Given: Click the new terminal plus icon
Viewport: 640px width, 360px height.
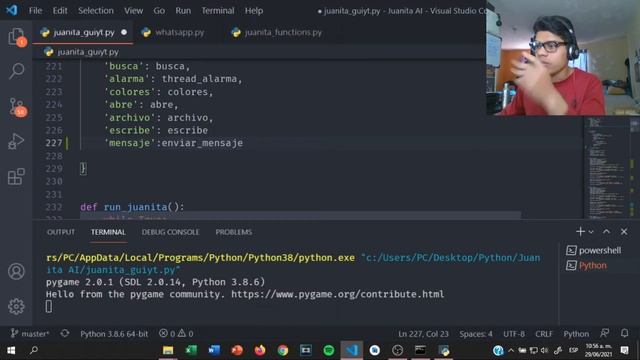Looking at the screenshot, I should coord(580,231).
